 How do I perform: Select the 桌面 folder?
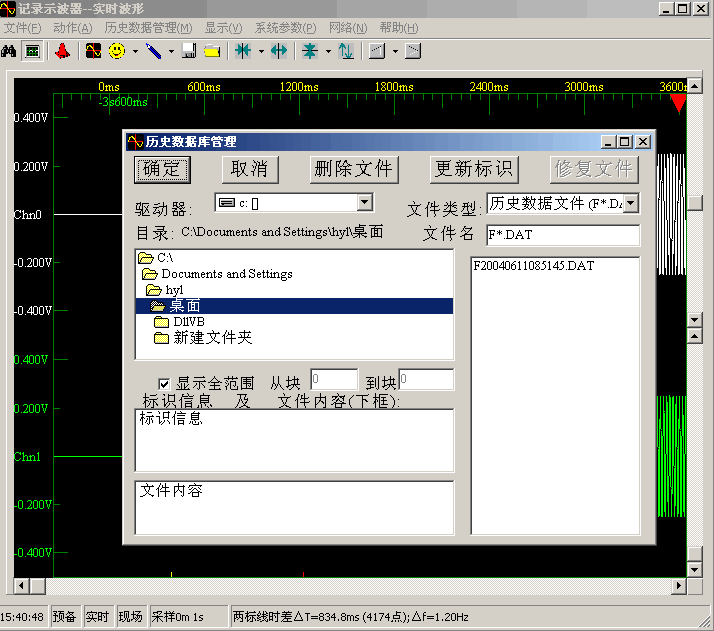tap(294, 306)
